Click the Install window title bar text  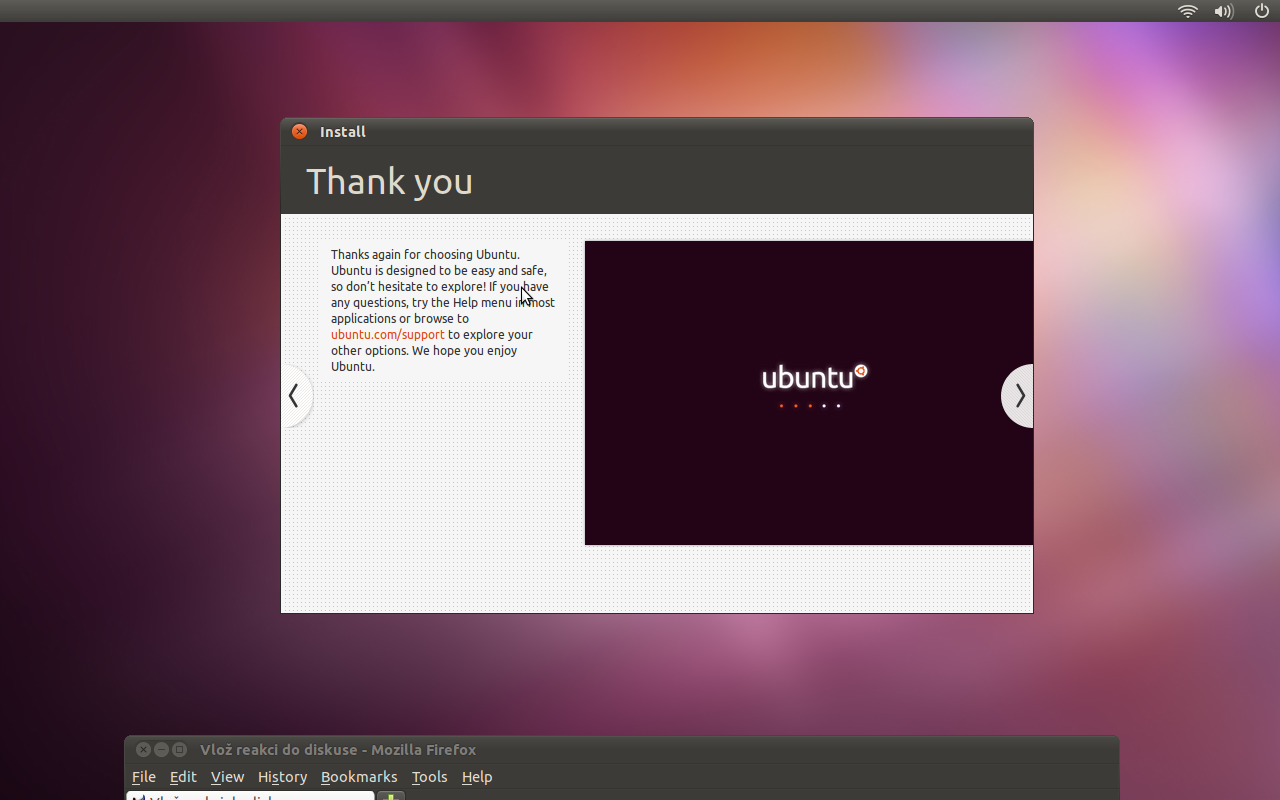point(343,132)
